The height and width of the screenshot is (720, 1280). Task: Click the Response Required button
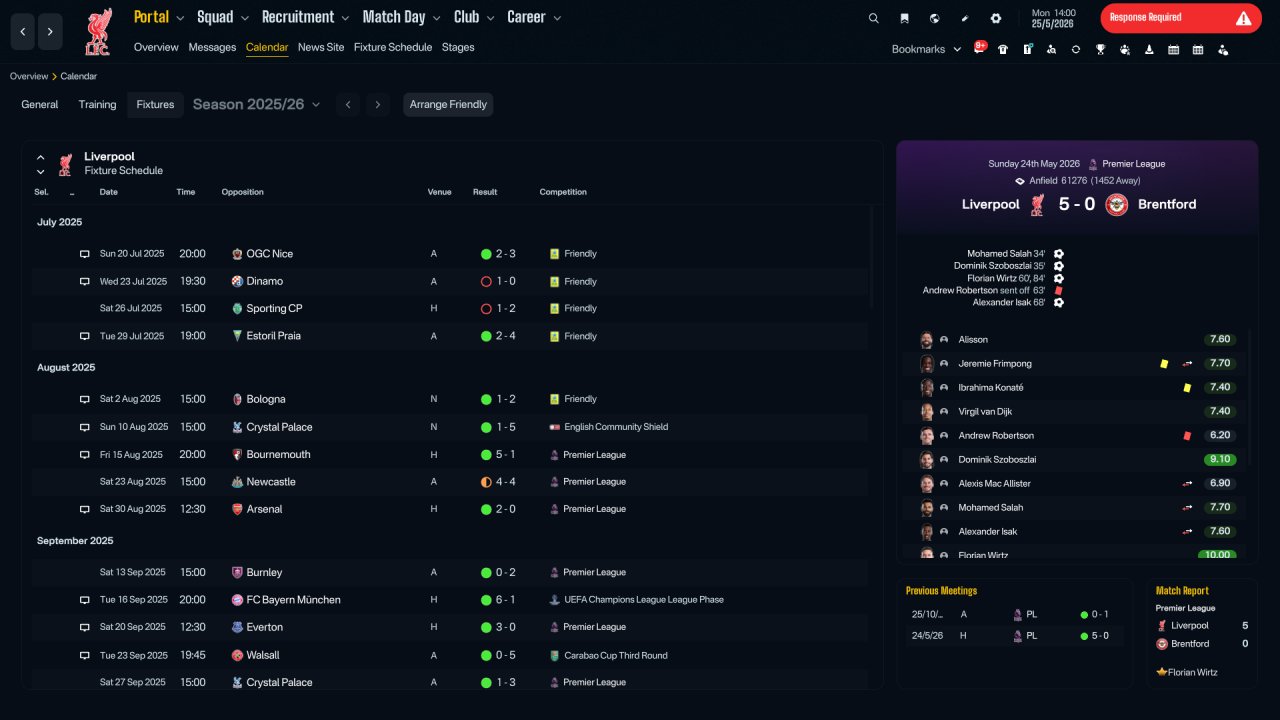coord(1181,18)
